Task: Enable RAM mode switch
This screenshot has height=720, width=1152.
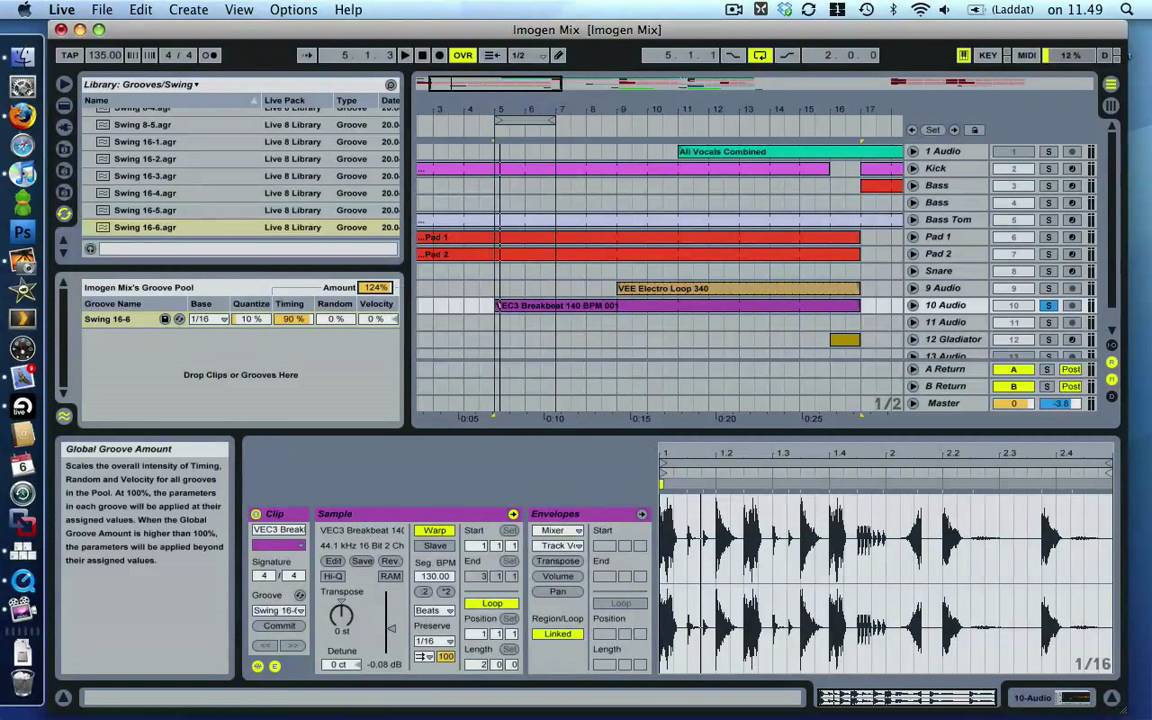Action: 390,577
